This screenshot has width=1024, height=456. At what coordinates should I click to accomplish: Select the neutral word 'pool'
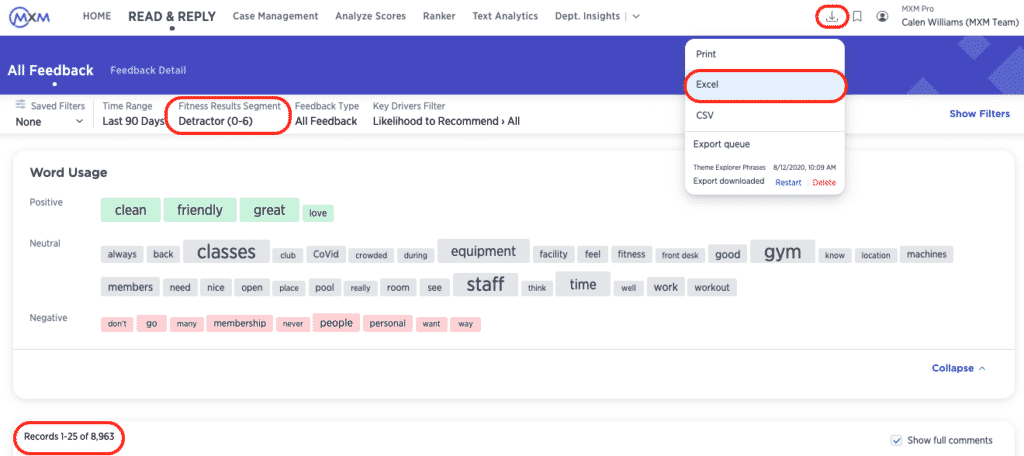[325, 287]
